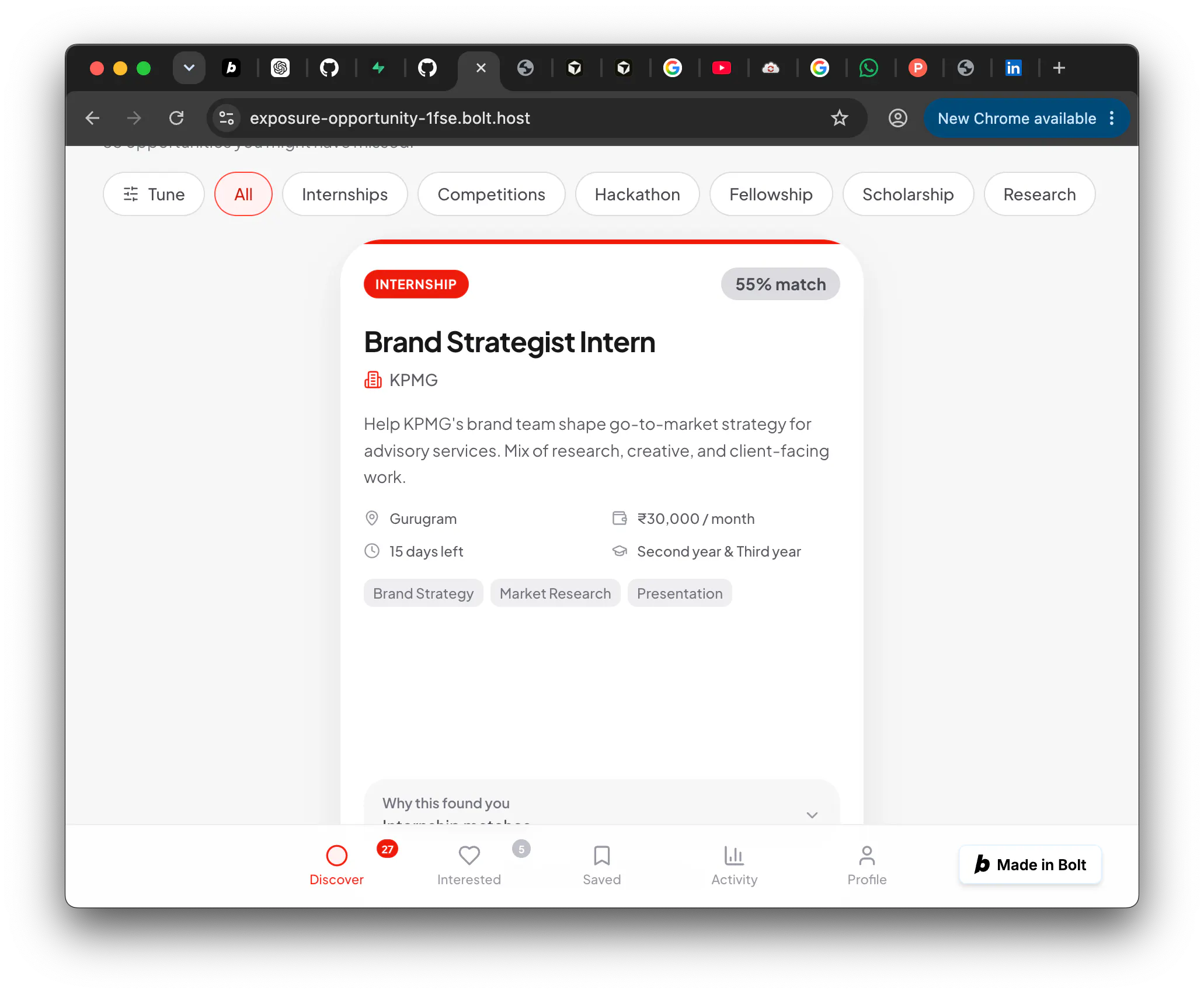
Task: Open the Profile tab
Action: 867,866
